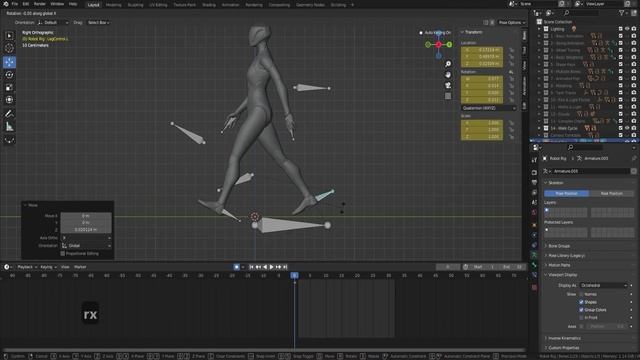The image size is (640, 360).
Task: Expand the Inverse Kinematics panel
Action: coord(564,338)
